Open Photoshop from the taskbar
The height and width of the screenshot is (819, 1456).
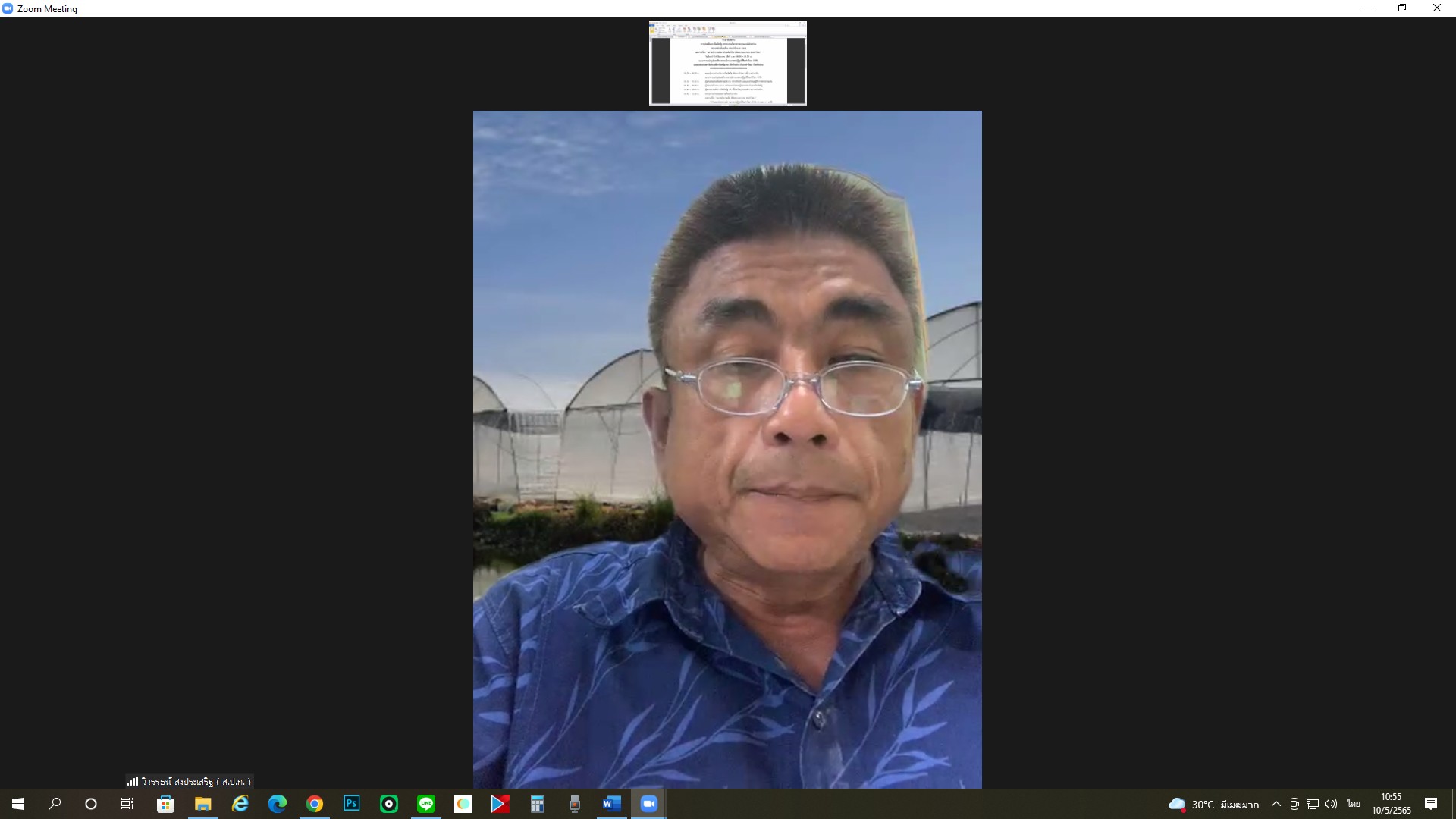(351, 804)
